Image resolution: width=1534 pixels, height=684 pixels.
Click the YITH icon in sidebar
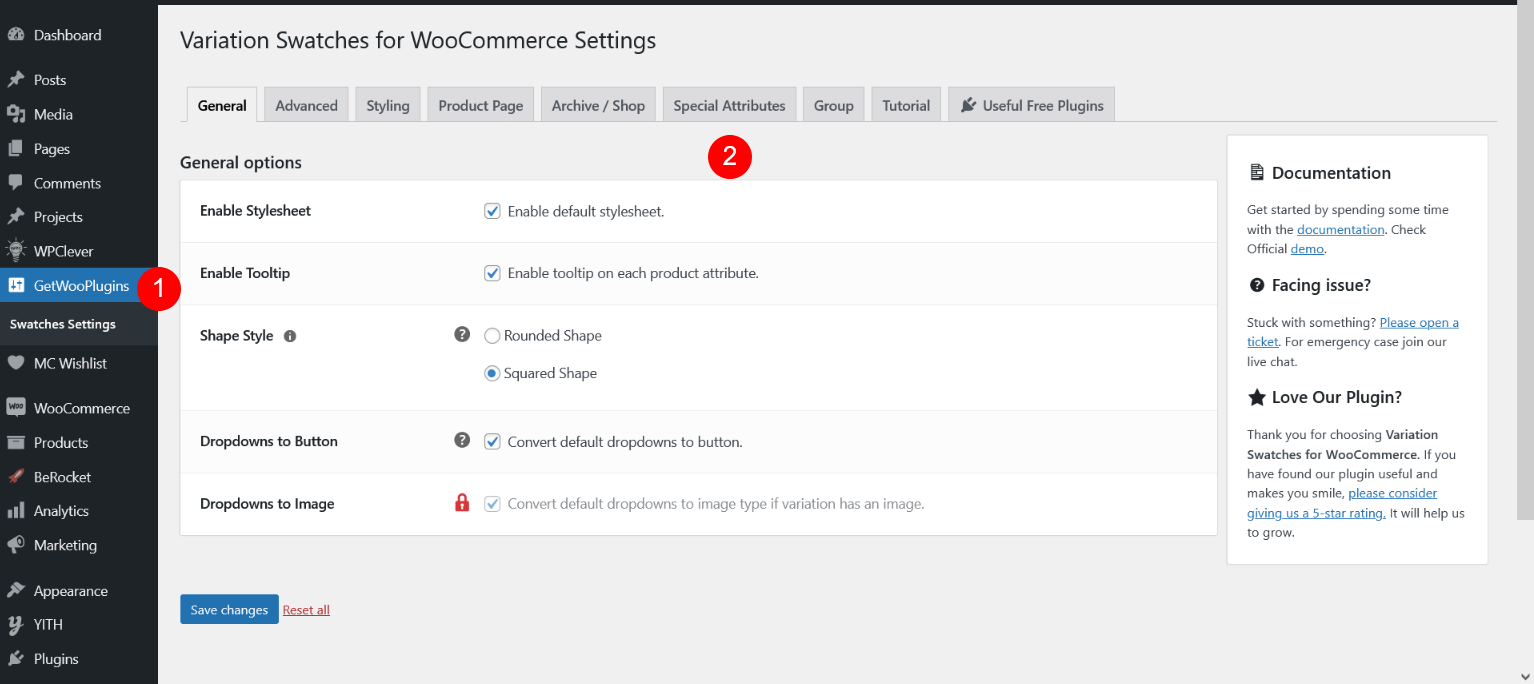(x=16, y=625)
